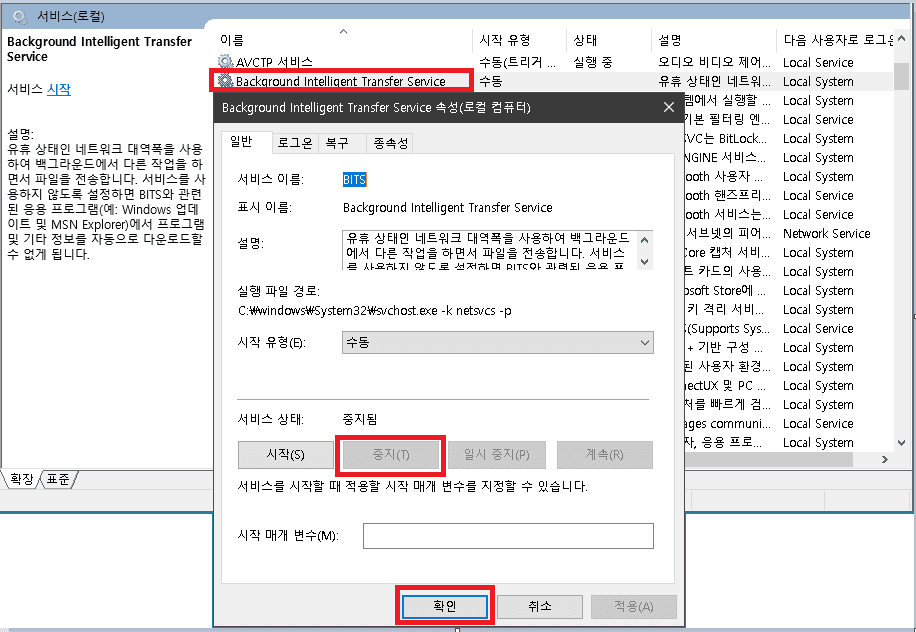Click the 다음 사용자로 로그온 column header
The width and height of the screenshot is (916, 632).
(x=835, y=40)
